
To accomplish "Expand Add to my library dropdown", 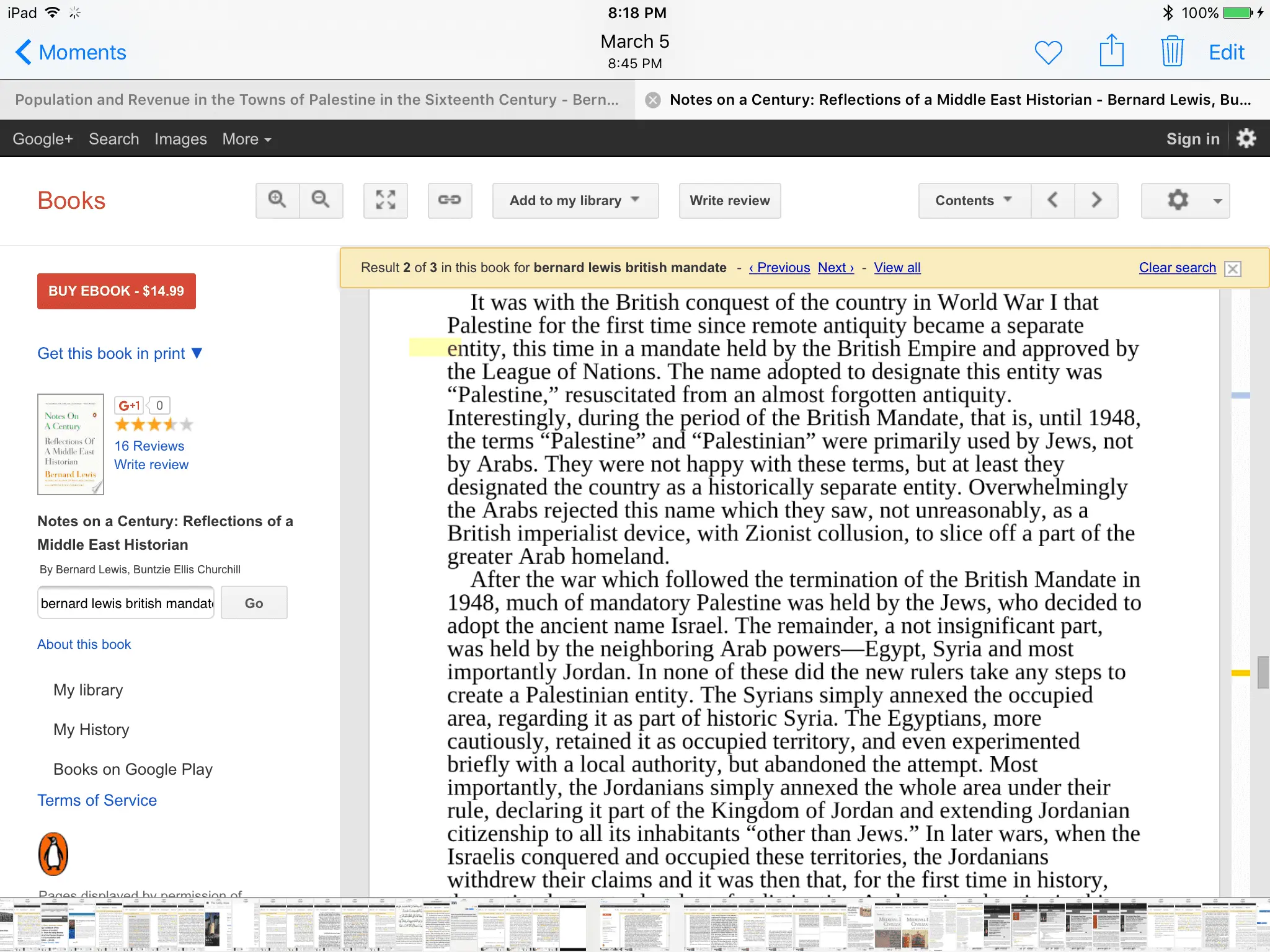I will coord(575,200).
